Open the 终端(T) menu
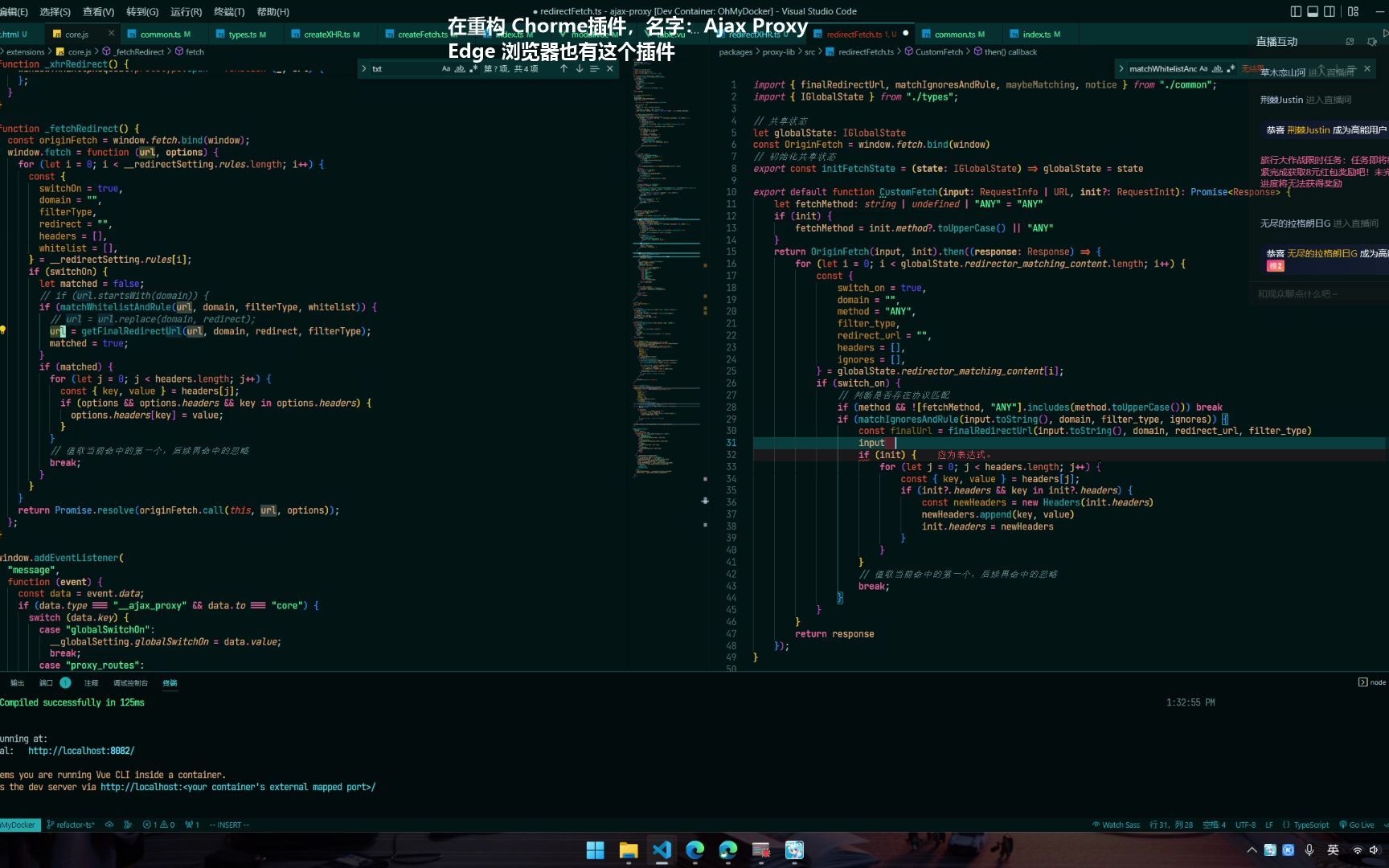This screenshot has height=868, width=1389. coord(229,12)
